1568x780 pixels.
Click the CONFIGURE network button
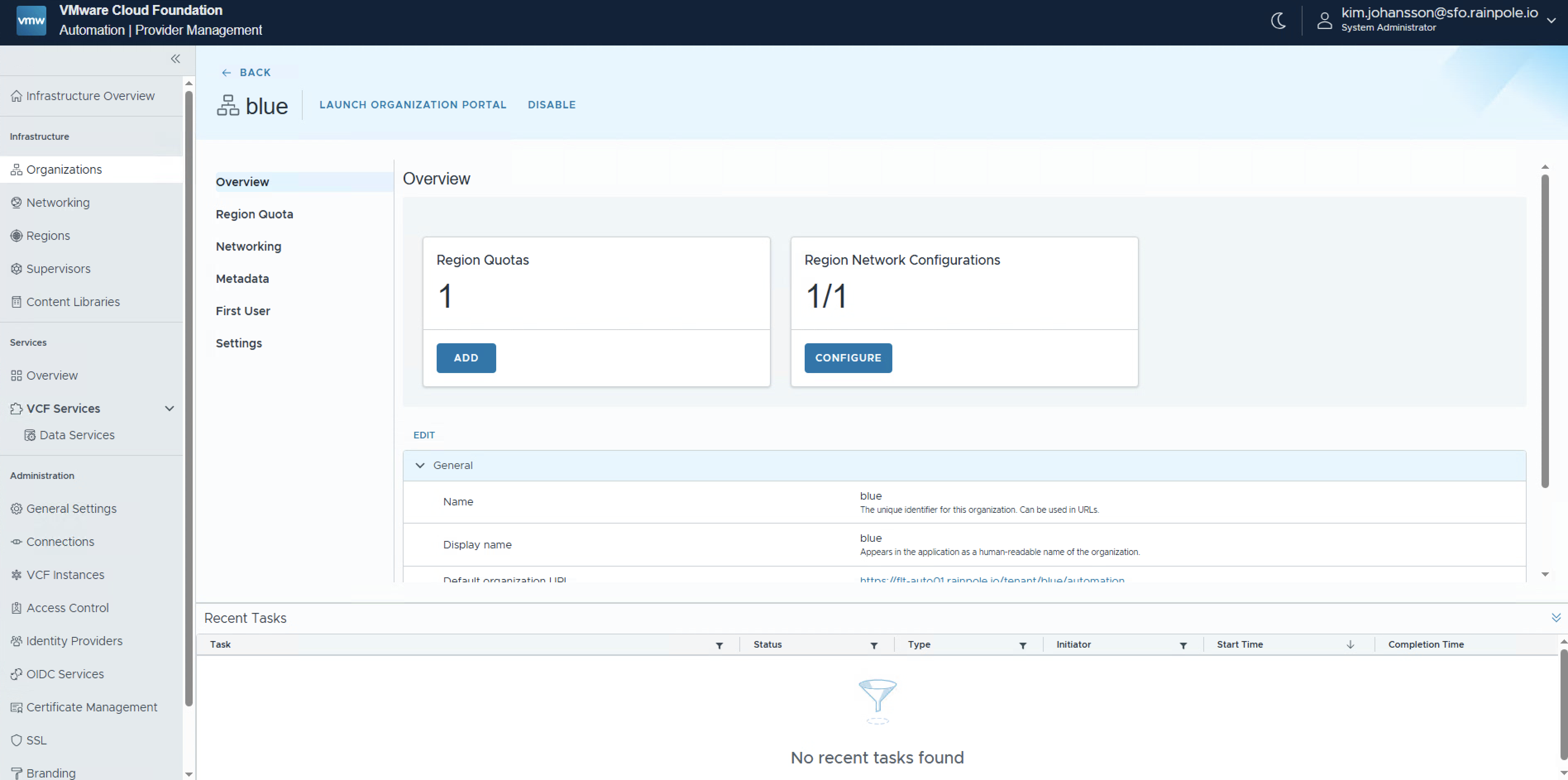point(847,358)
